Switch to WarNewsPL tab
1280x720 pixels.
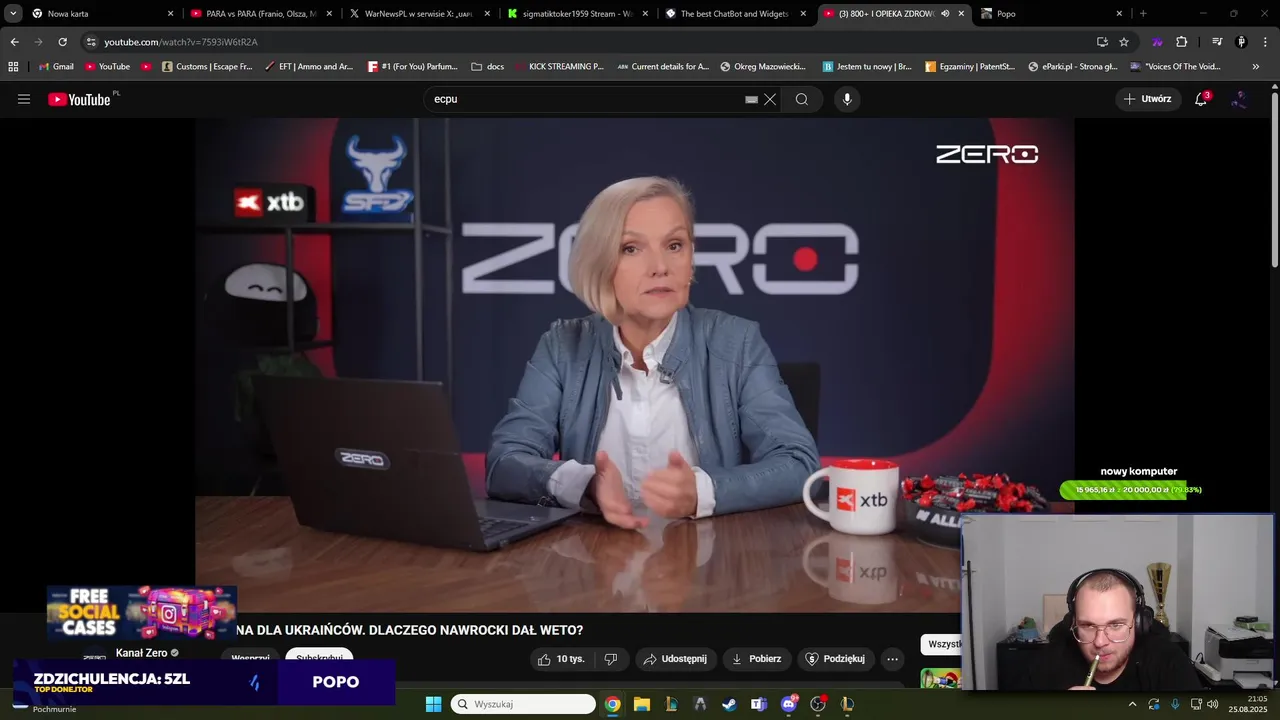tap(418, 13)
